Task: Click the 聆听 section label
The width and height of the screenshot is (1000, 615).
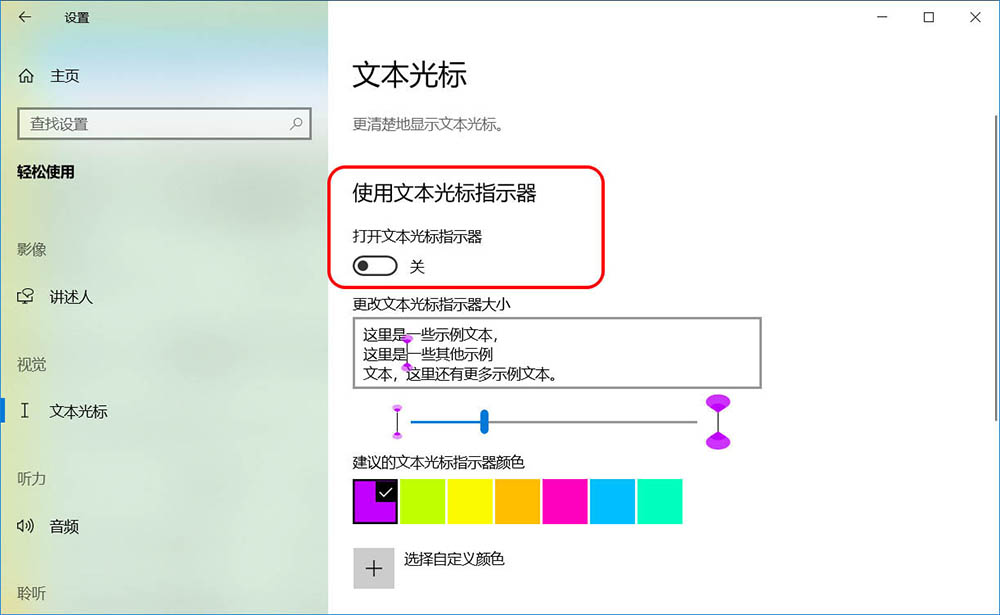Action: click(x=32, y=593)
